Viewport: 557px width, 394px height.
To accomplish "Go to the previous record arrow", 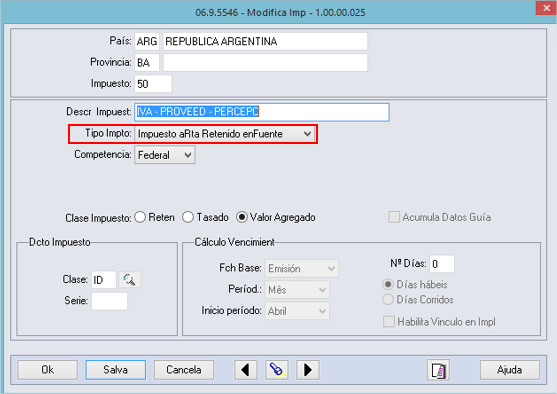I will (x=245, y=370).
